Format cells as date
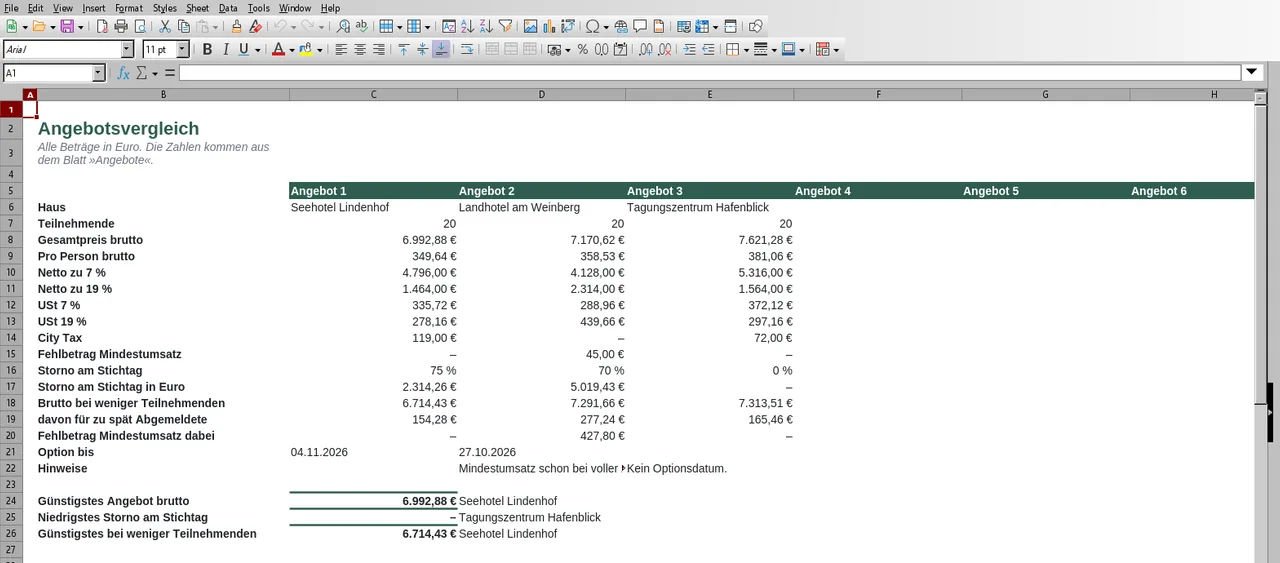Image resolution: width=1280 pixels, height=563 pixels. pos(619,49)
